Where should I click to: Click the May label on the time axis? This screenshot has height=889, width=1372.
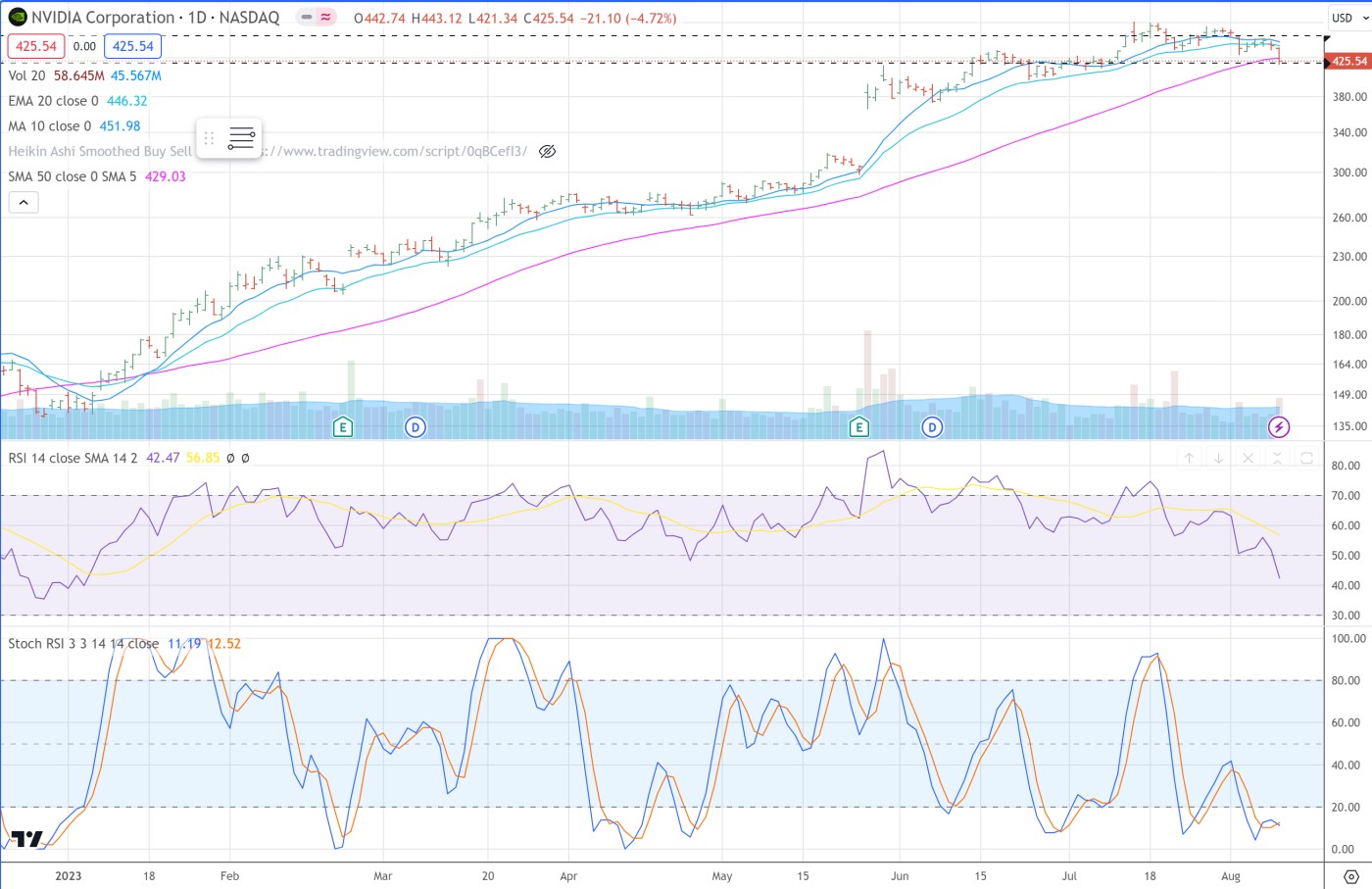(722, 876)
